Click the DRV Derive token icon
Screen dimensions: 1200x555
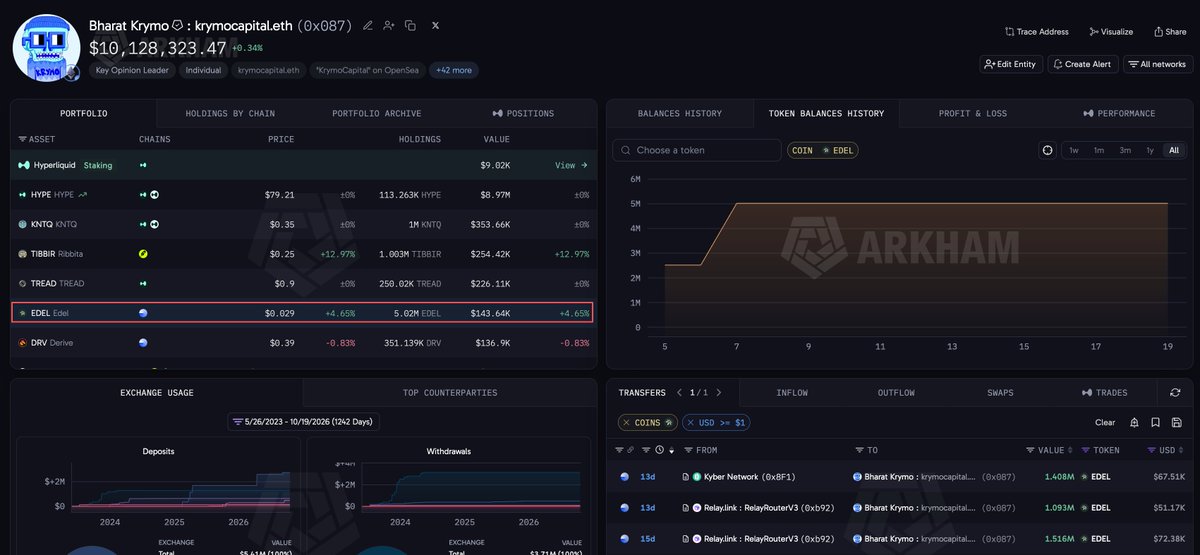24,343
